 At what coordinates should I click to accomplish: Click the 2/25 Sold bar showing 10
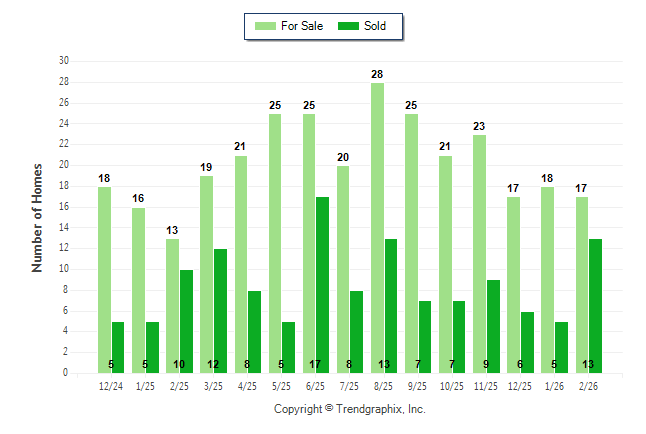186,321
